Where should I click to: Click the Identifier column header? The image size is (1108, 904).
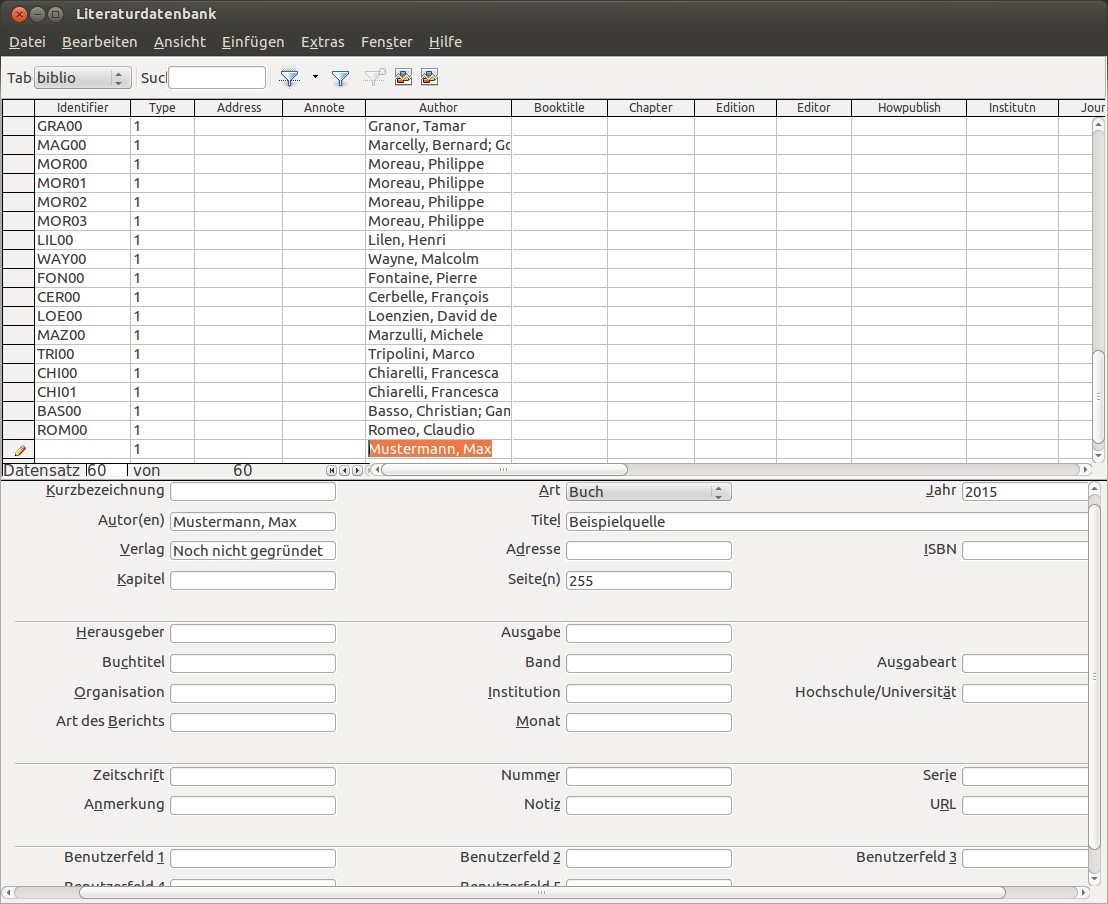click(x=82, y=107)
